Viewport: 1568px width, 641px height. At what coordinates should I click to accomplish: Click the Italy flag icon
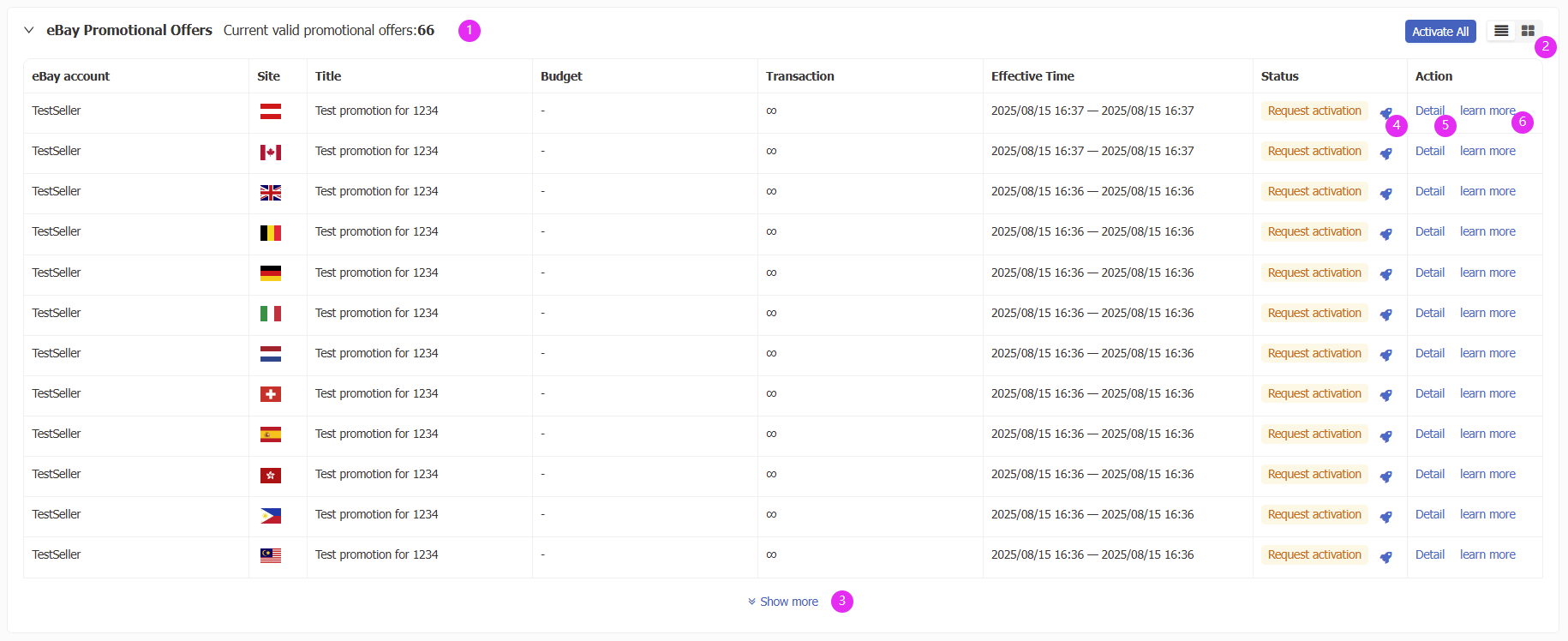pos(271,314)
